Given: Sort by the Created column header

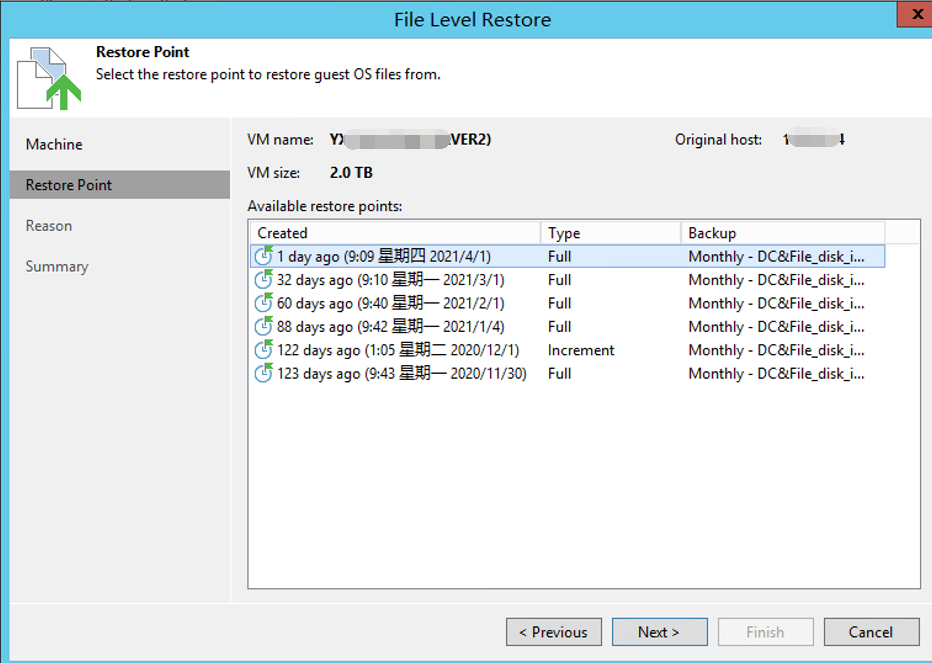Looking at the screenshot, I should pyautogui.click(x=394, y=233).
